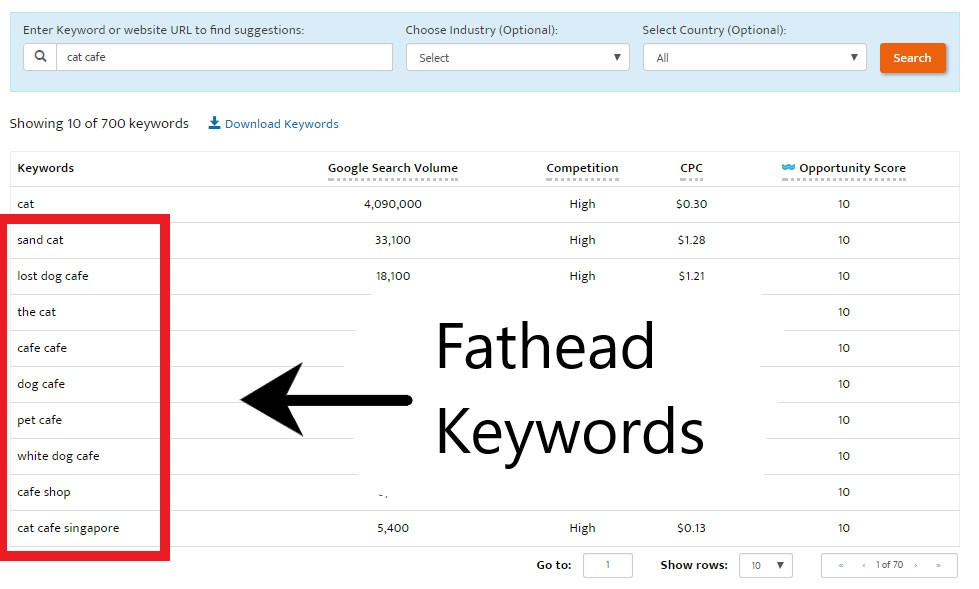Click the Keywords column header

point(46,168)
